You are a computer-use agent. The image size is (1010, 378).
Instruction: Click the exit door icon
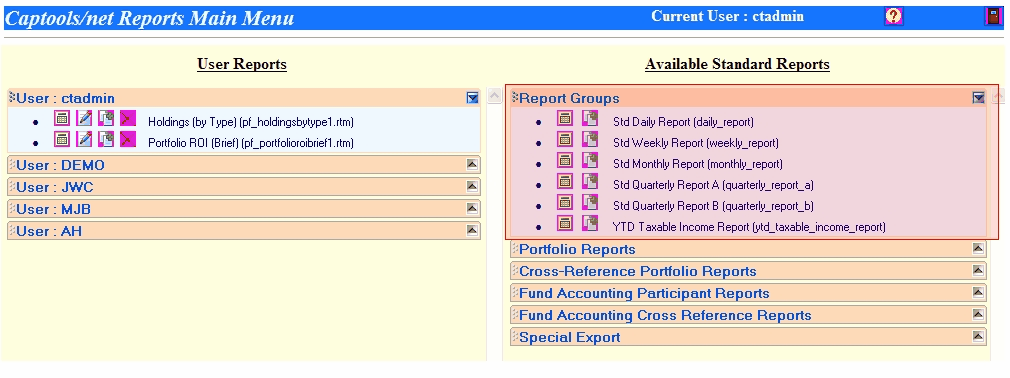pos(994,16)
